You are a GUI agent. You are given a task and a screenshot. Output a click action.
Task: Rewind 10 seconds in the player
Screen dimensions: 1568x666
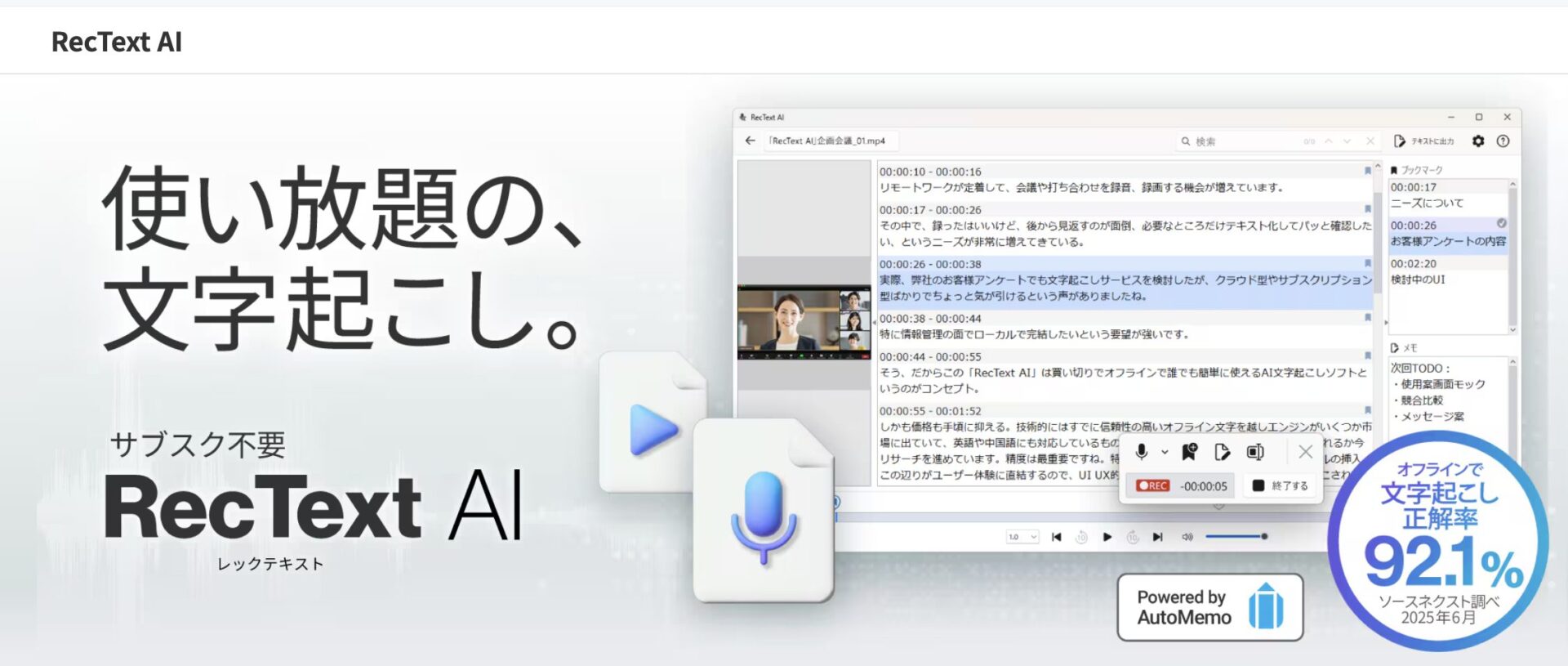pyautogui.click(x=1081, y=537)
